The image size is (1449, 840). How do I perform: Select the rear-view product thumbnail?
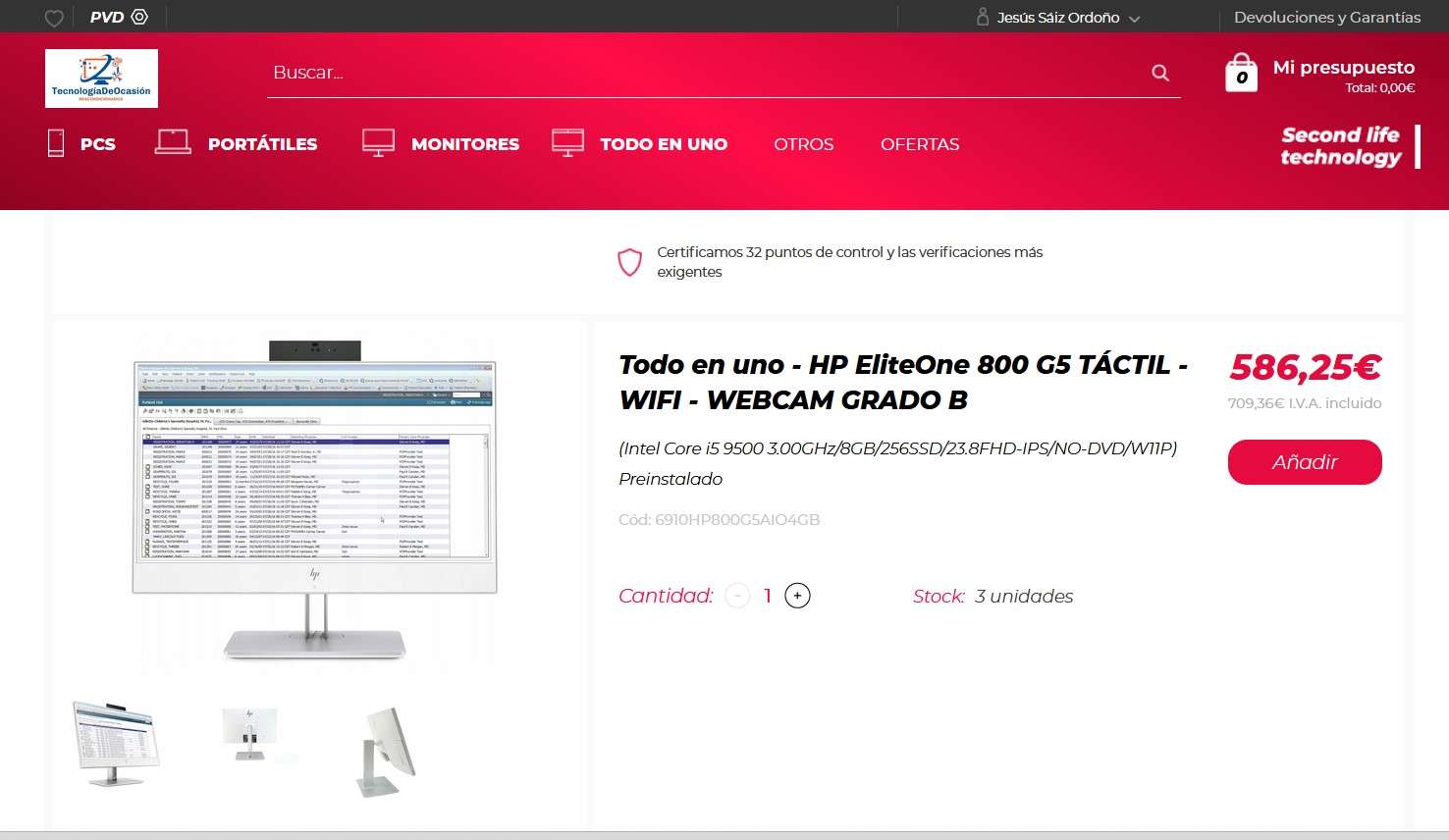point(250,736)
